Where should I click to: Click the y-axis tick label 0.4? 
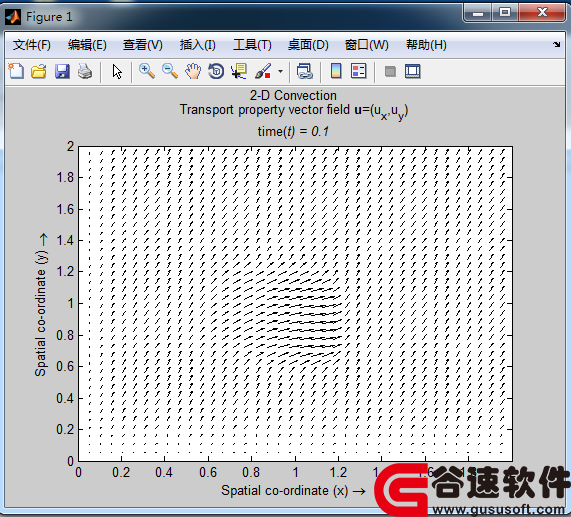pyautogui.click(x=65, y=398)
